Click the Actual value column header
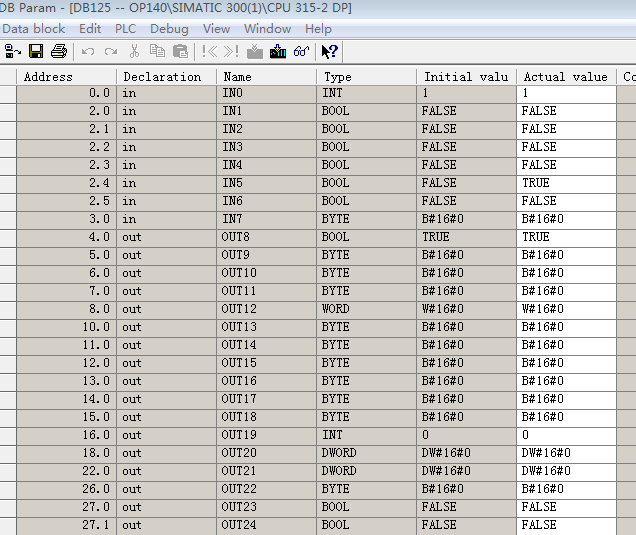This screenshot has height=535, width=636. 567,77
